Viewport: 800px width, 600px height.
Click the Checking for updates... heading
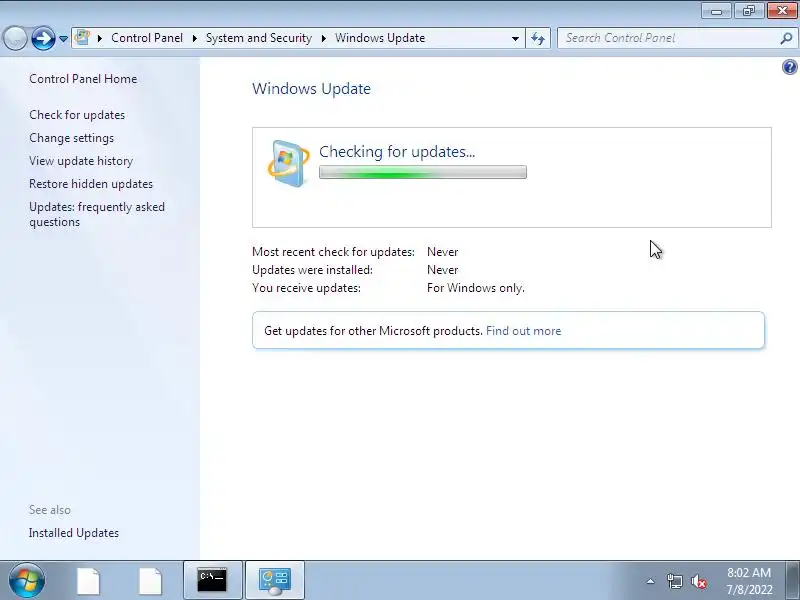coord(397,152)
